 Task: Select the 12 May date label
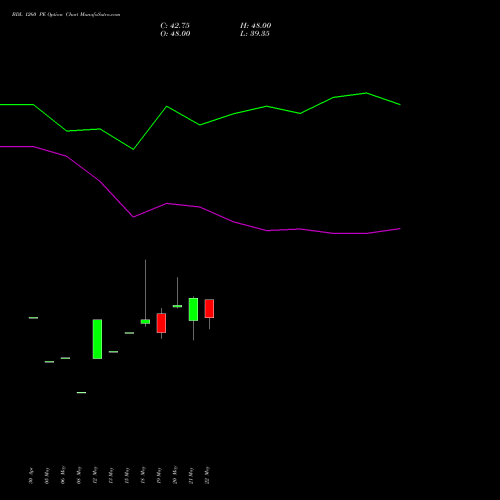95,475
